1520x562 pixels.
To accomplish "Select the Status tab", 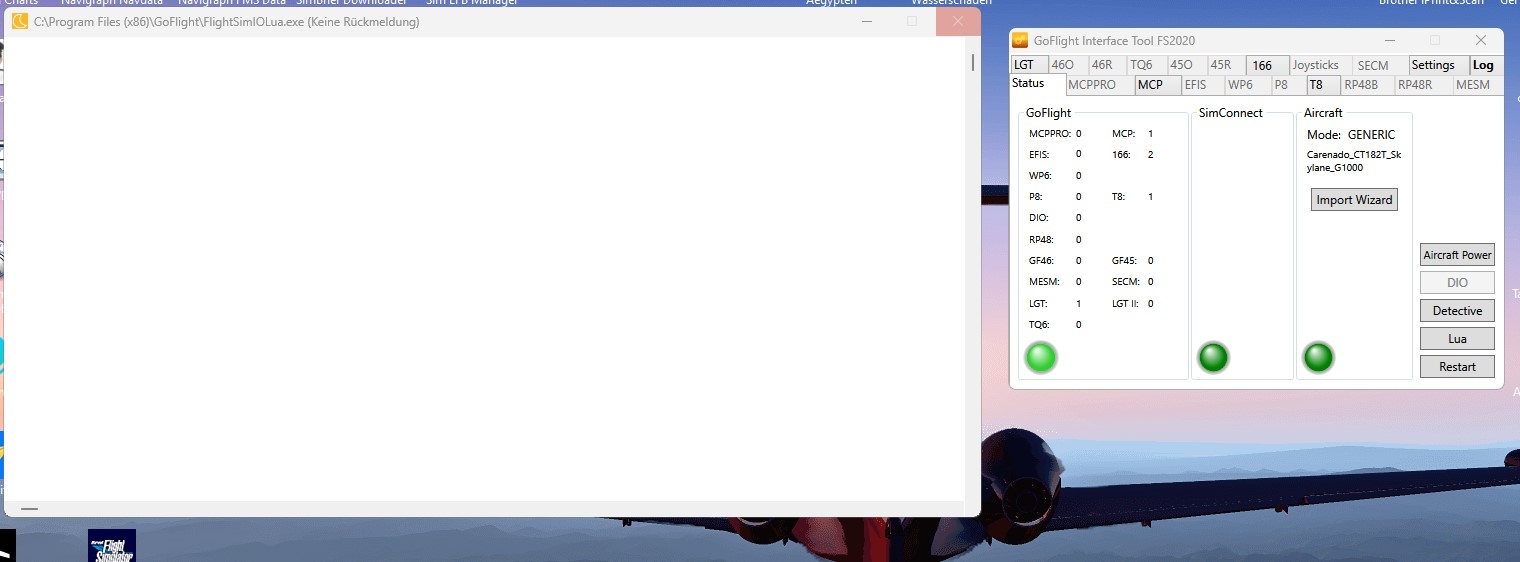I will point(1038,84).
